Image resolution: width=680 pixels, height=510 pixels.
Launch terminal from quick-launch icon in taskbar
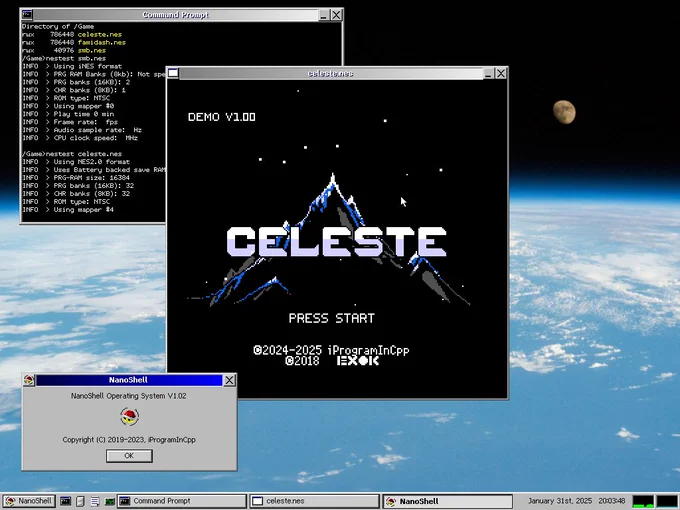pyautogui.click(x=65, y=501)
